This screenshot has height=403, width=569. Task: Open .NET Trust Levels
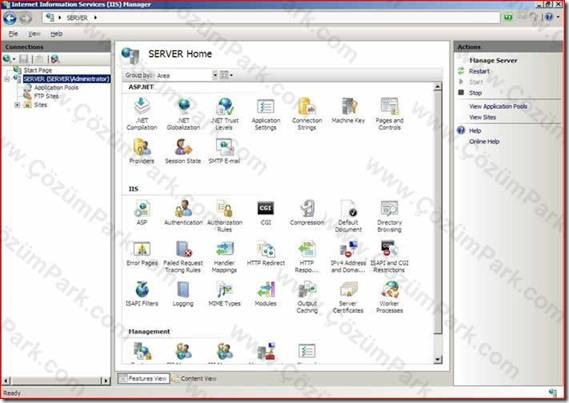[225, 113]
